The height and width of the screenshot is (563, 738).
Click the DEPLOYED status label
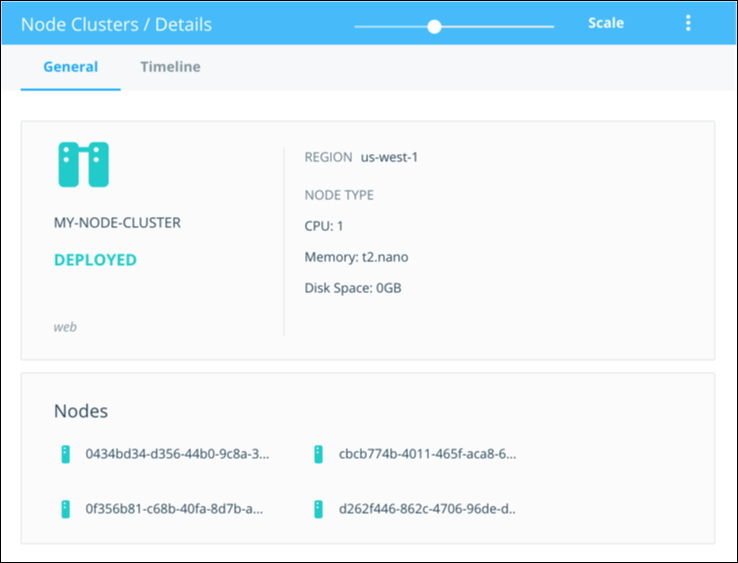(x=95, y=260)
